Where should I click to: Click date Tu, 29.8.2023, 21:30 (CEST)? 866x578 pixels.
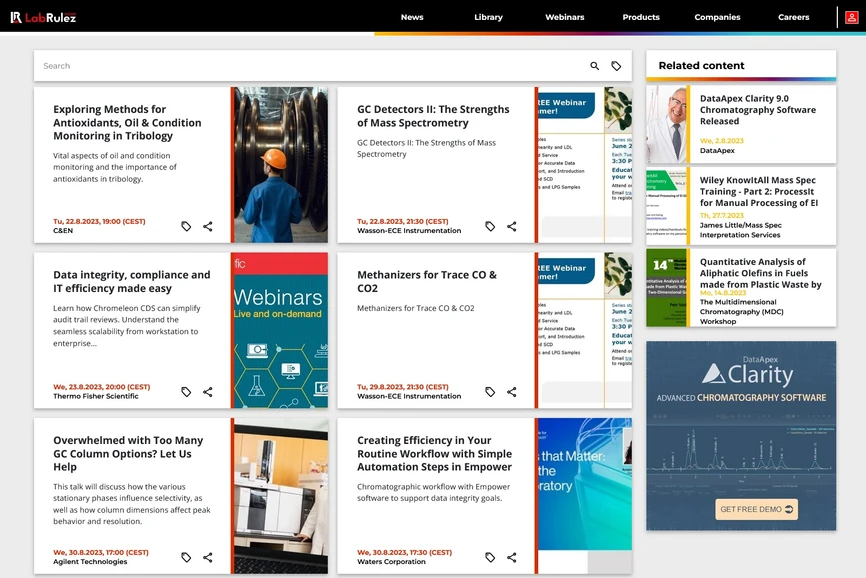(403, 387)
